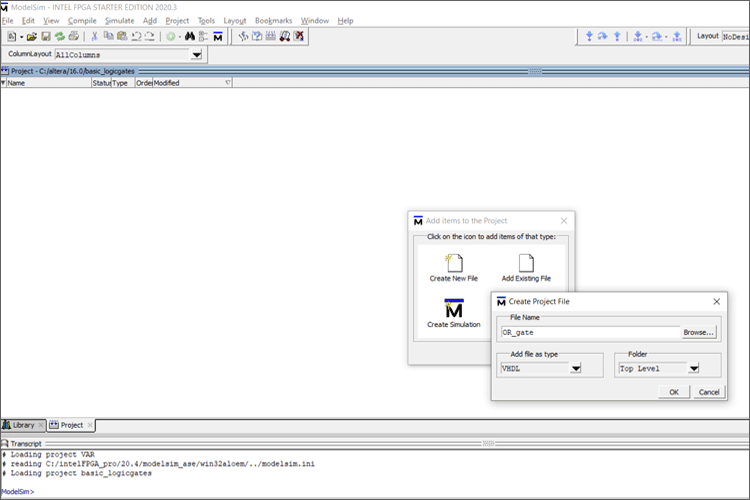This screenshot has height=500, width=750.
Task: Open the Simulate menu
Action: click(120, 21)
